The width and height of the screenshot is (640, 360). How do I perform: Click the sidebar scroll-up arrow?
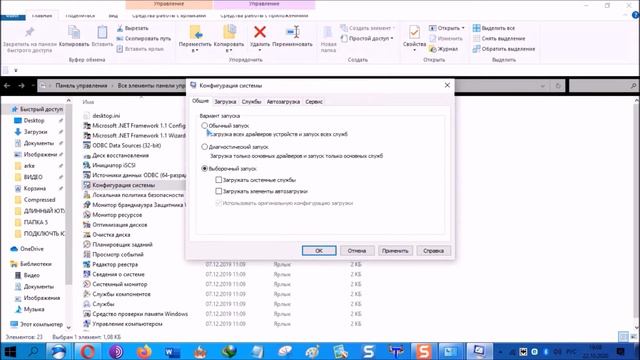click(68, 100)
